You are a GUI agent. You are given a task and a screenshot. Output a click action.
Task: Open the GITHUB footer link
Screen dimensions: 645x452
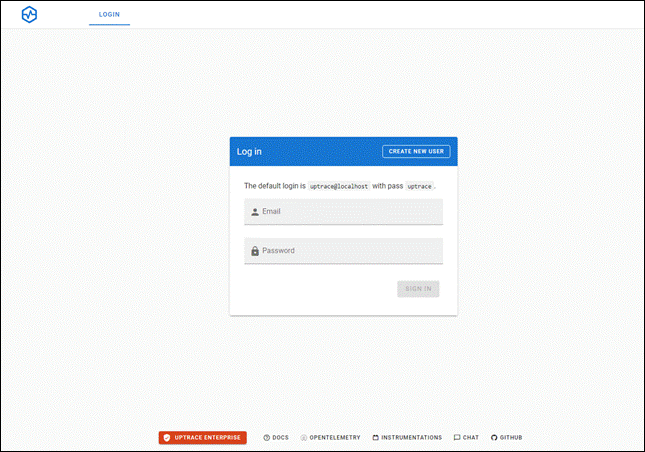click(x=506, y=438)
